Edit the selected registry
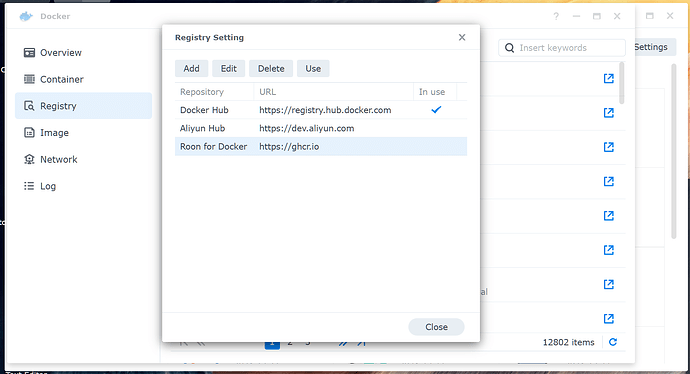The height and width of the screenshot is (374, 690). [229, 69]
